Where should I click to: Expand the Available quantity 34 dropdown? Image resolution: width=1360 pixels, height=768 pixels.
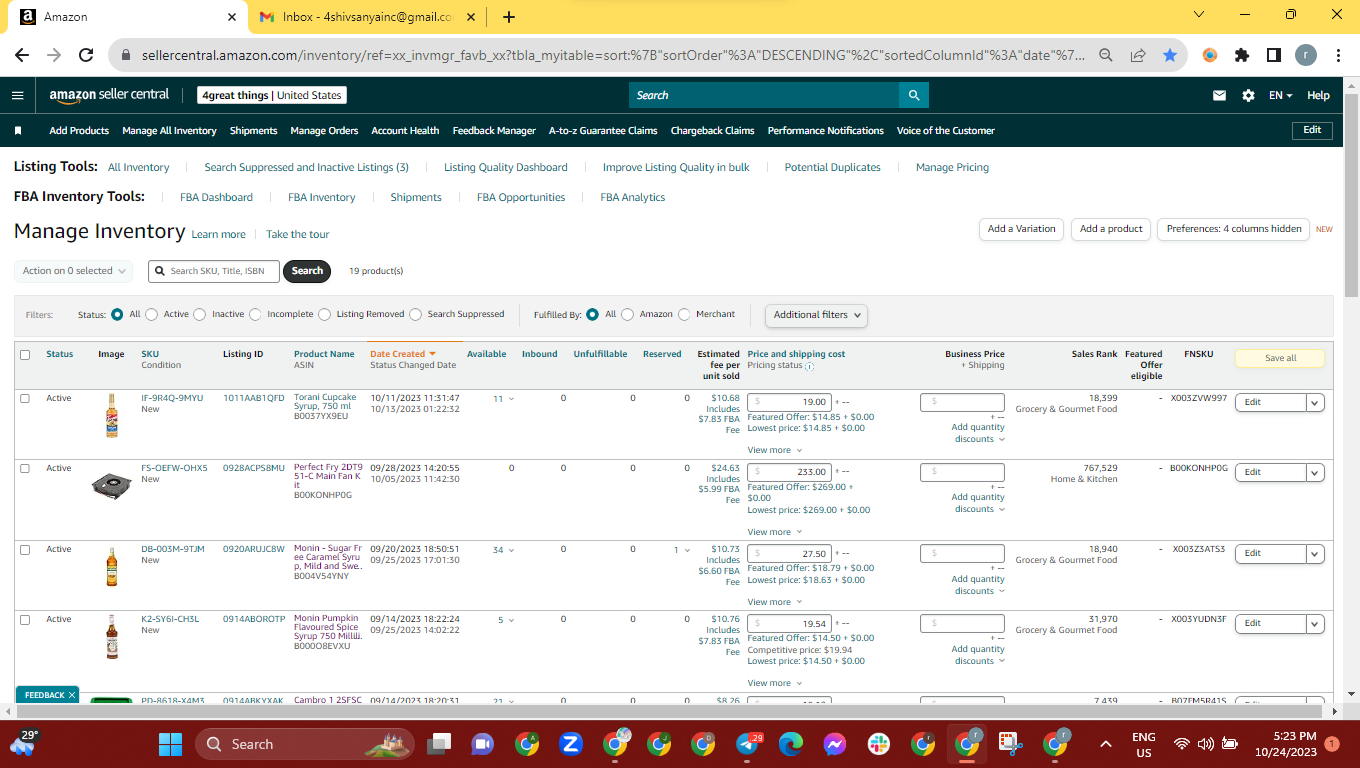(503, 550)
